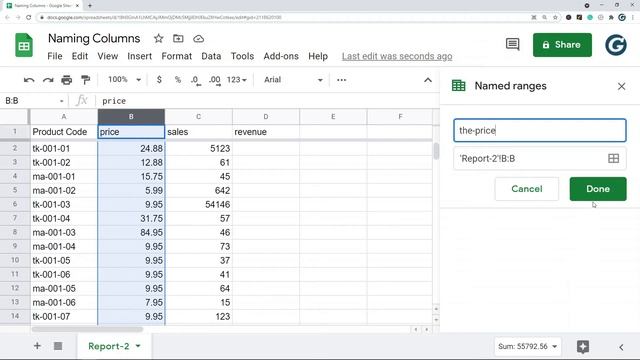Click the Redo icon in toolbar

click(48, 80)
